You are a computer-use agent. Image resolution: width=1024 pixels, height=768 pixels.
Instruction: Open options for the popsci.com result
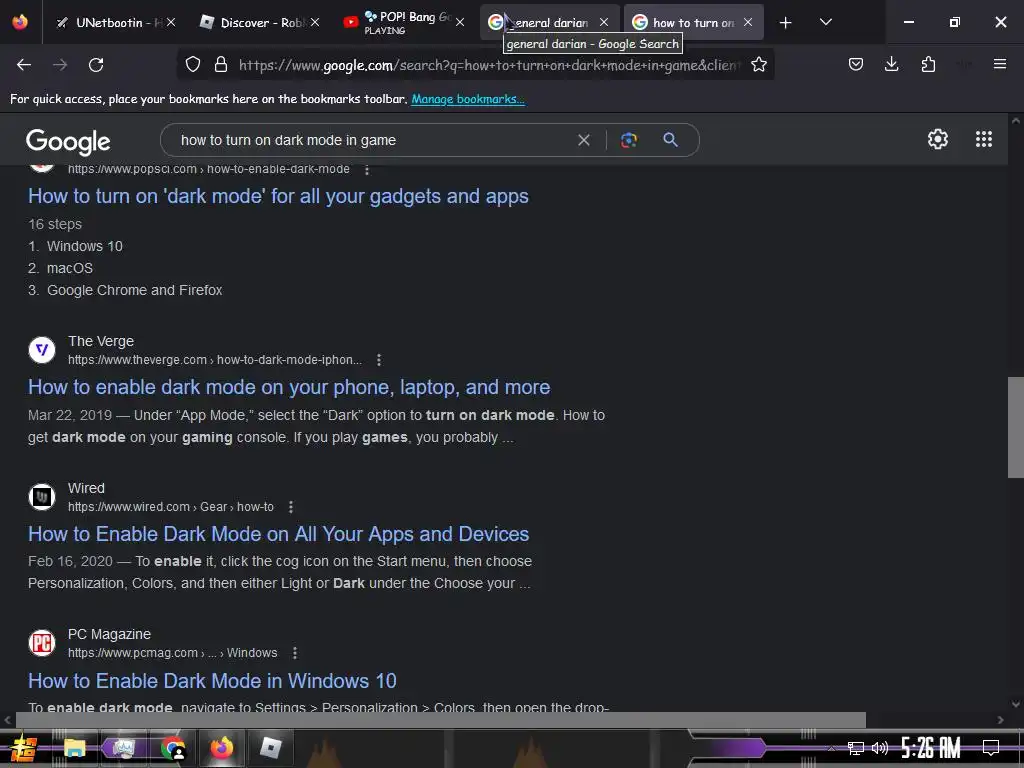coord(367,169)
